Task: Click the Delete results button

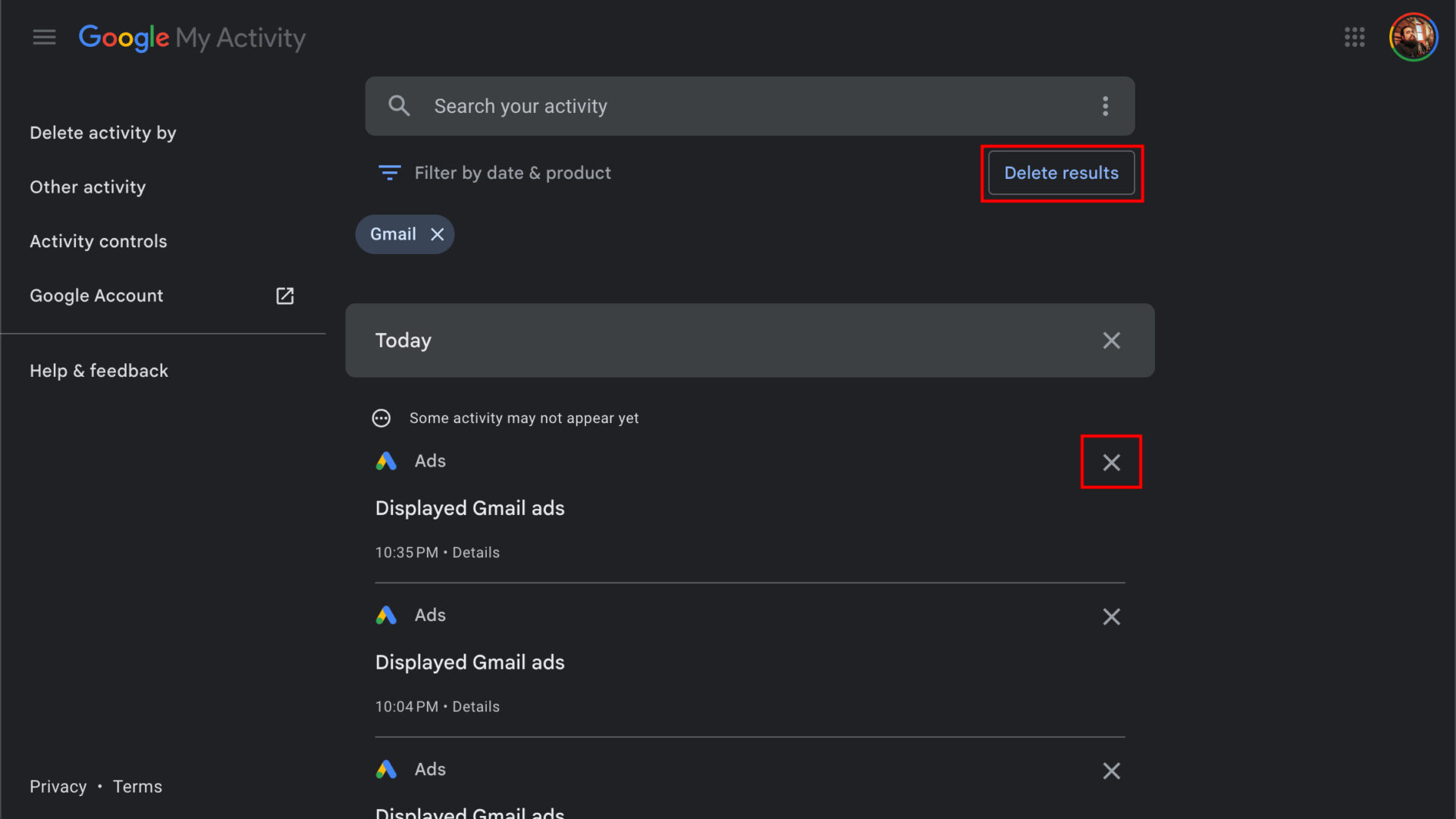Action: 1061,173
